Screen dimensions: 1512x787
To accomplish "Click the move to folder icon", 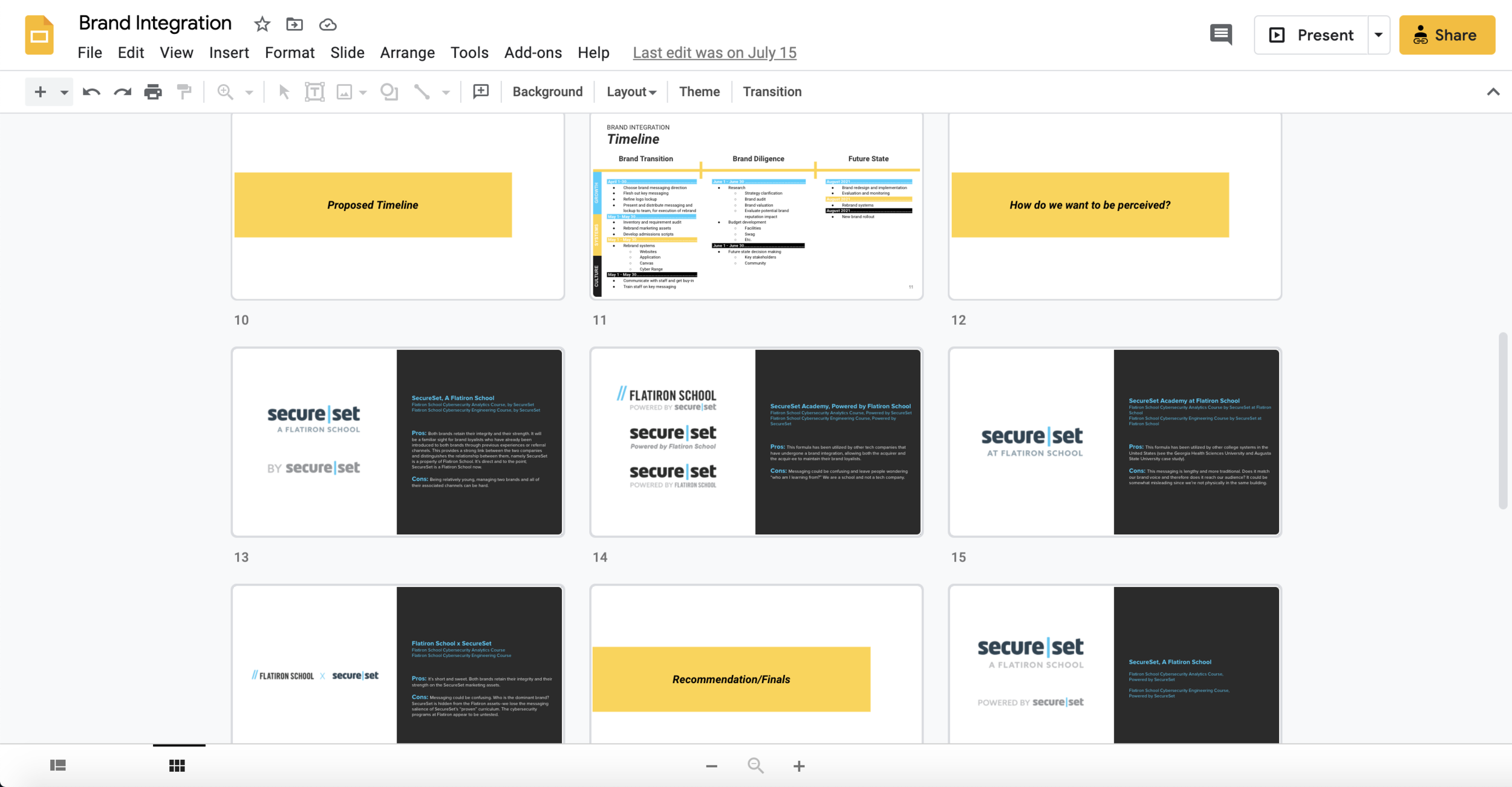I will (x=295, y=24).
